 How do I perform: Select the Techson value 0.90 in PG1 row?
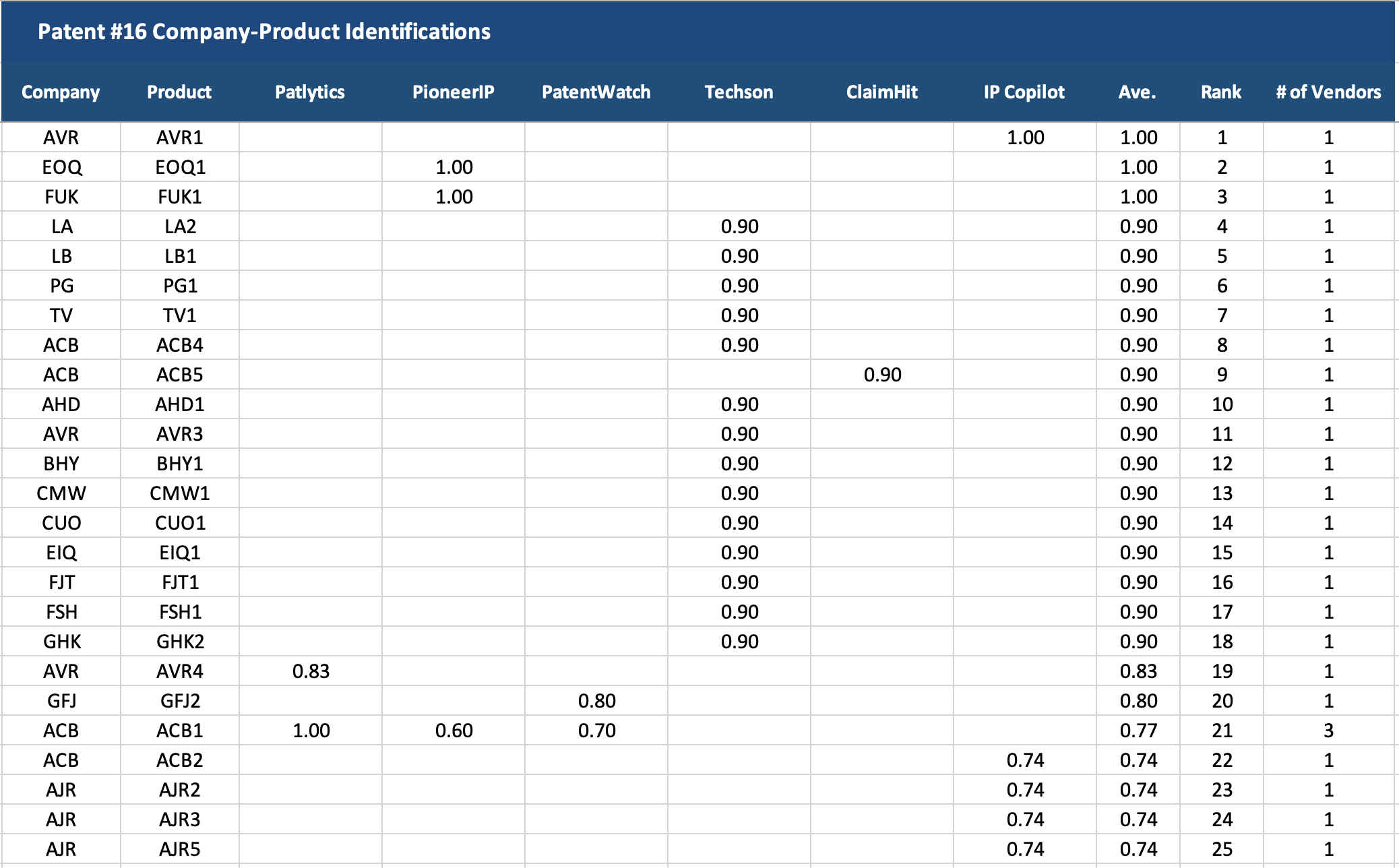point(740,286)
